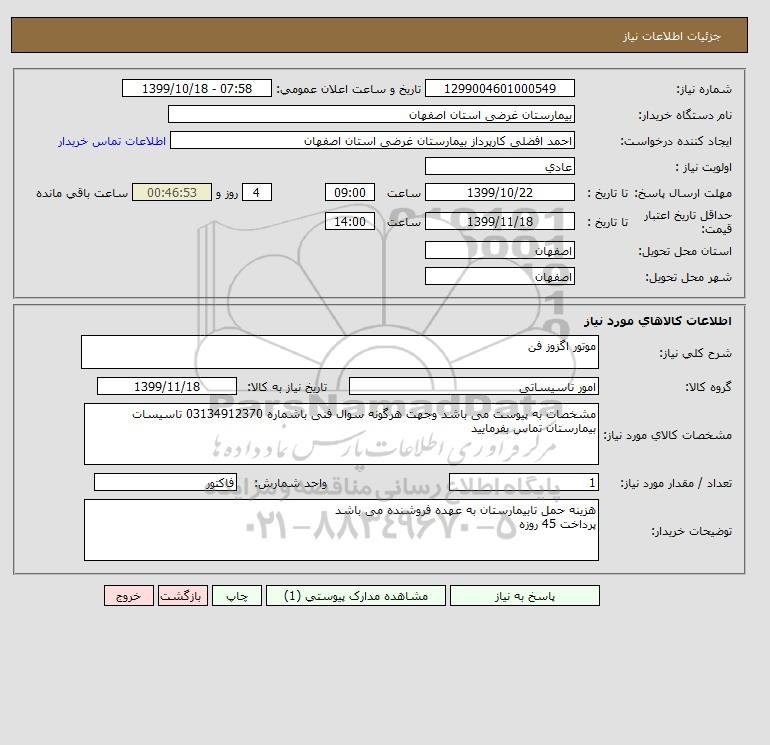Click the واحد شمارش label
Viewport: 770px width, 745px height.
pyautogui.click(x=291, y=483)
